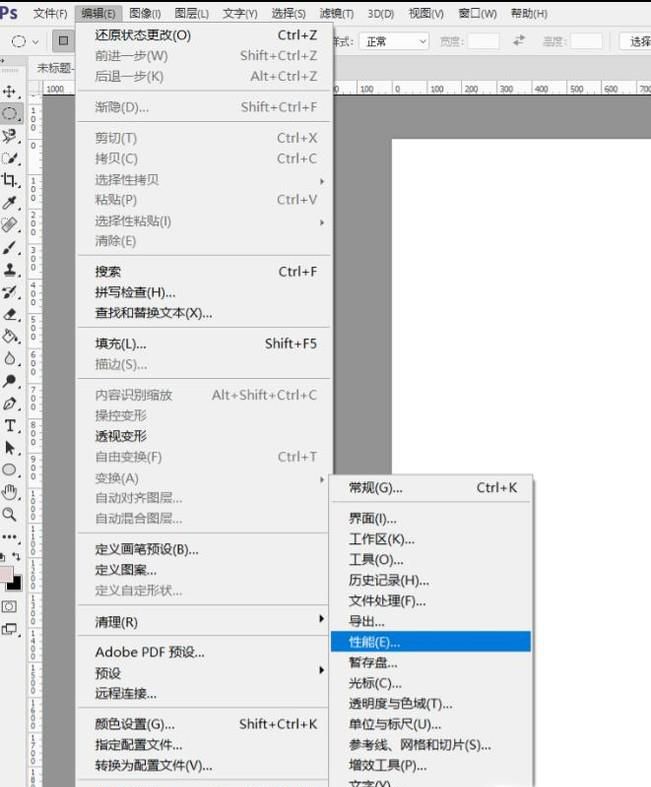The height and width of the screenshot is (787, 651).
Task: Expand the 选择性粘贴(I) submenu
Action: [x=322, y=222]
